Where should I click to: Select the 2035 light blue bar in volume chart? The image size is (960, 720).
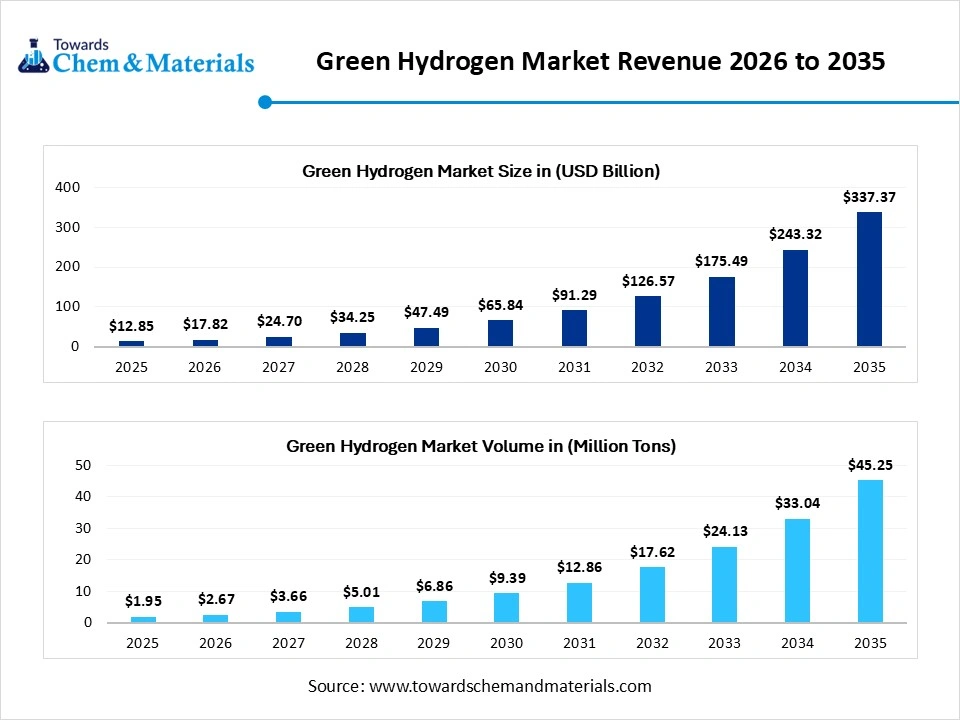coord(869,551)
